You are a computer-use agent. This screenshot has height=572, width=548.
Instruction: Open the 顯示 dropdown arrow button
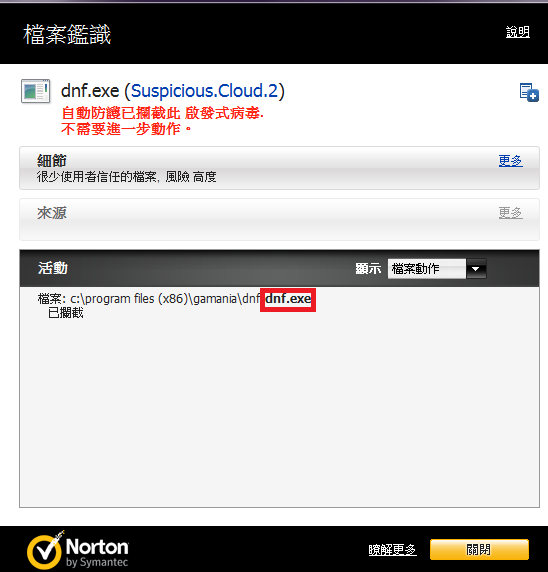(x=476, y=269)
